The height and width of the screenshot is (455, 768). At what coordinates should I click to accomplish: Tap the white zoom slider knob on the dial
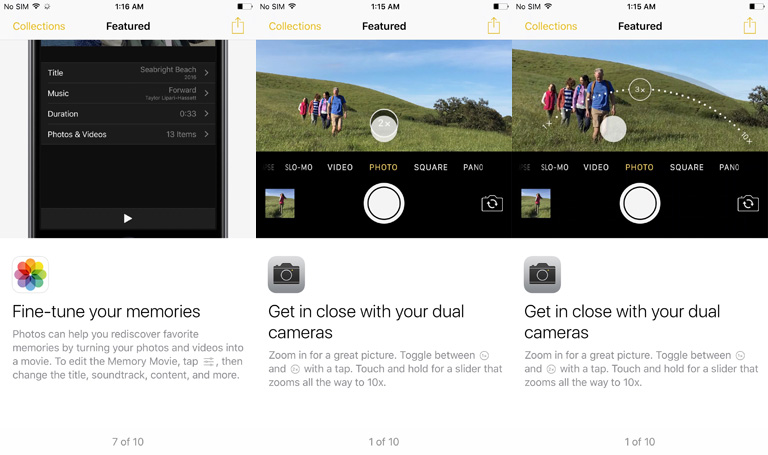613,128
